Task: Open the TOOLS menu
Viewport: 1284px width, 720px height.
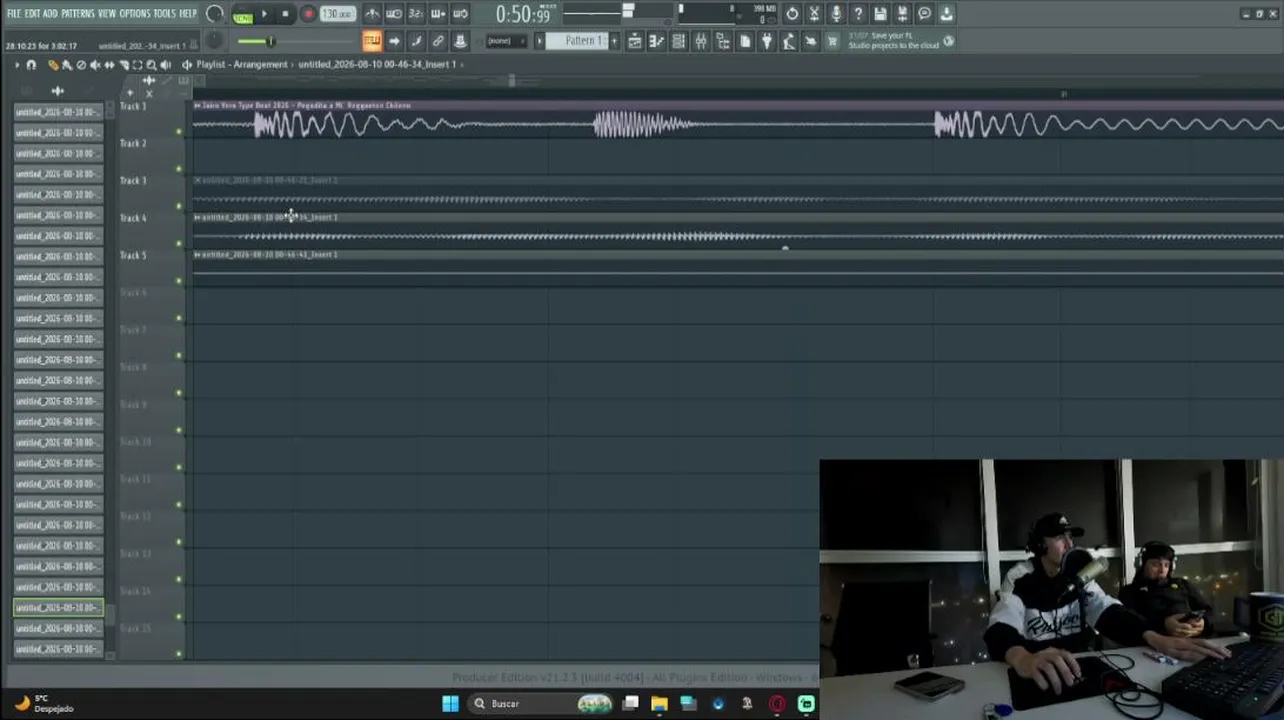Action: (x=164, y=14)
